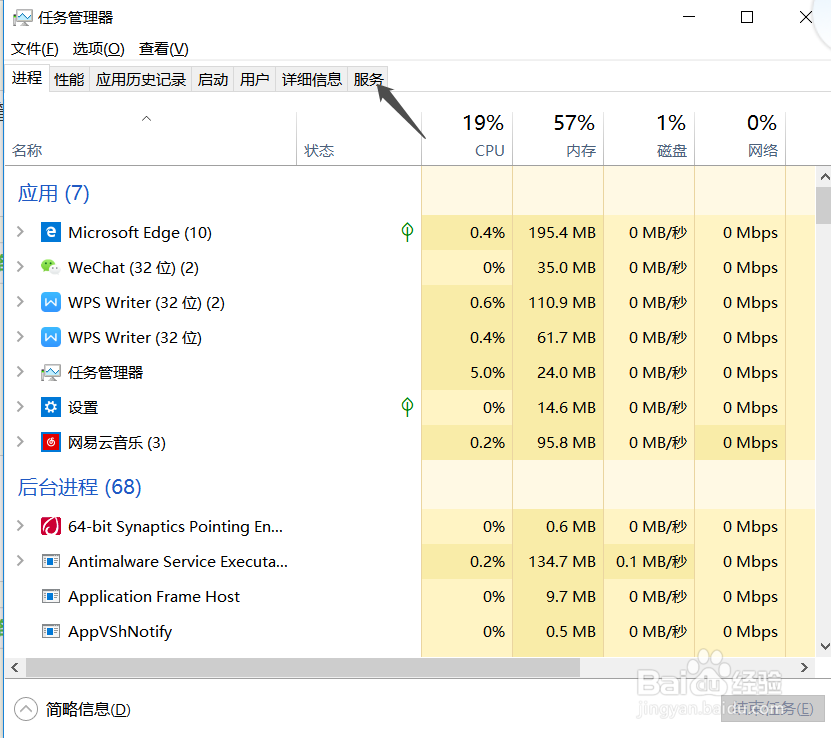Click the 结束任务(E) button

(773, 709)
